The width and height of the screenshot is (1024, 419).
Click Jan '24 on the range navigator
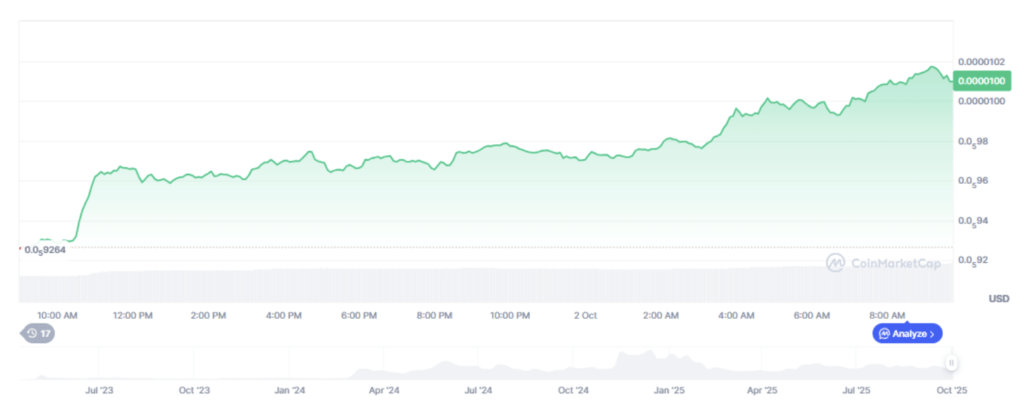(289, 390)
